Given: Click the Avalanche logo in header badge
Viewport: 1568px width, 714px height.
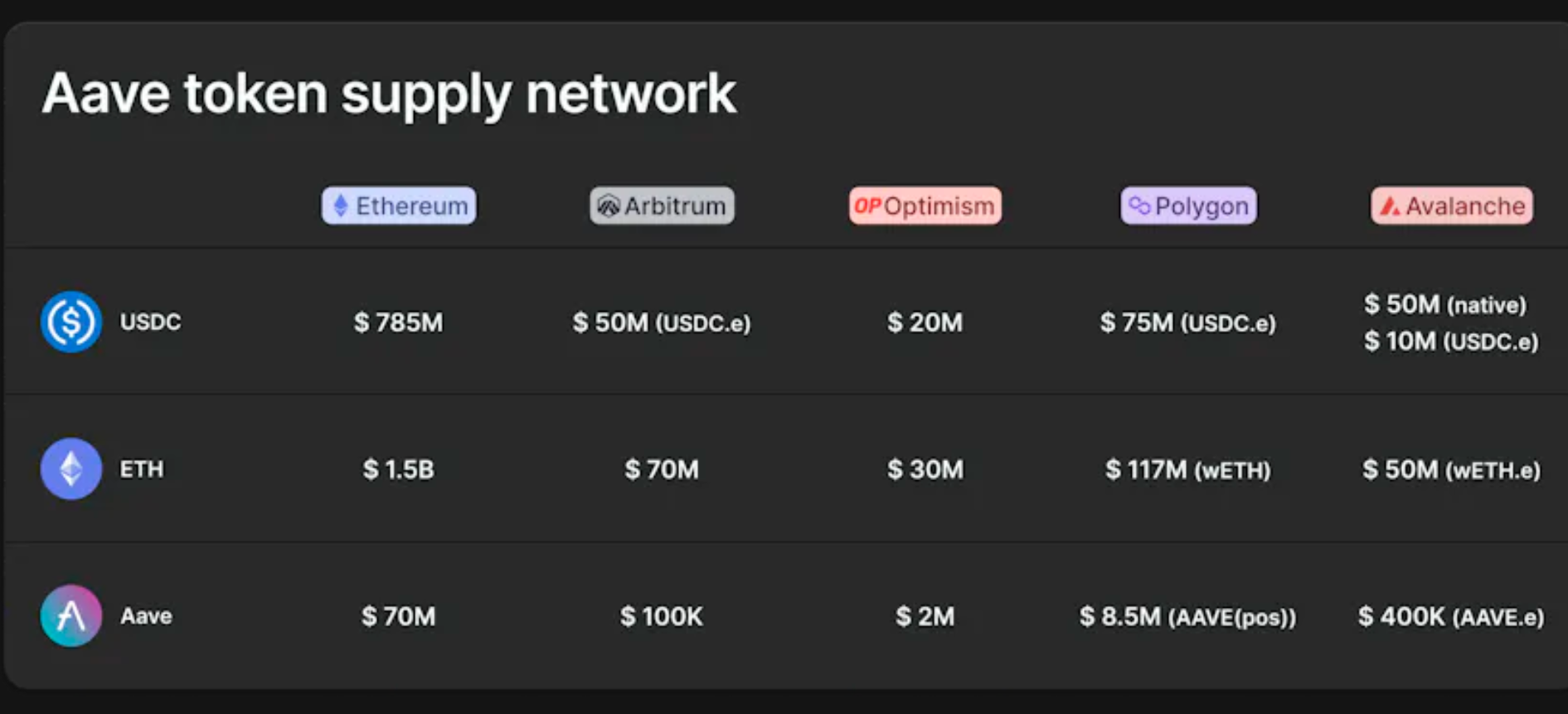Looking at the screenshot, I should [1390, 206].
